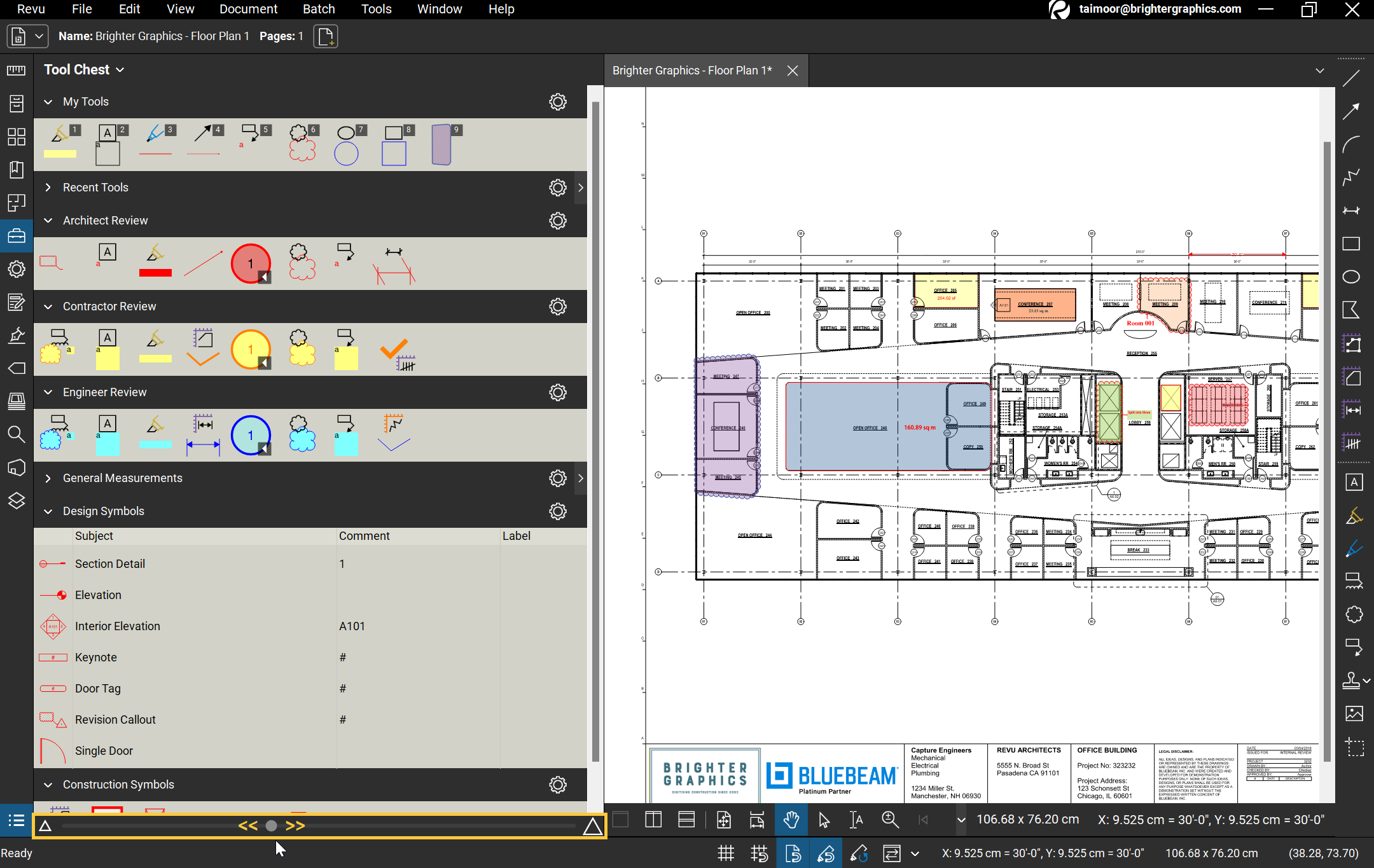This screenshot has width=1374, height=868.
Task: Select the Callout tool in right toolbar
Action: 1354,647
